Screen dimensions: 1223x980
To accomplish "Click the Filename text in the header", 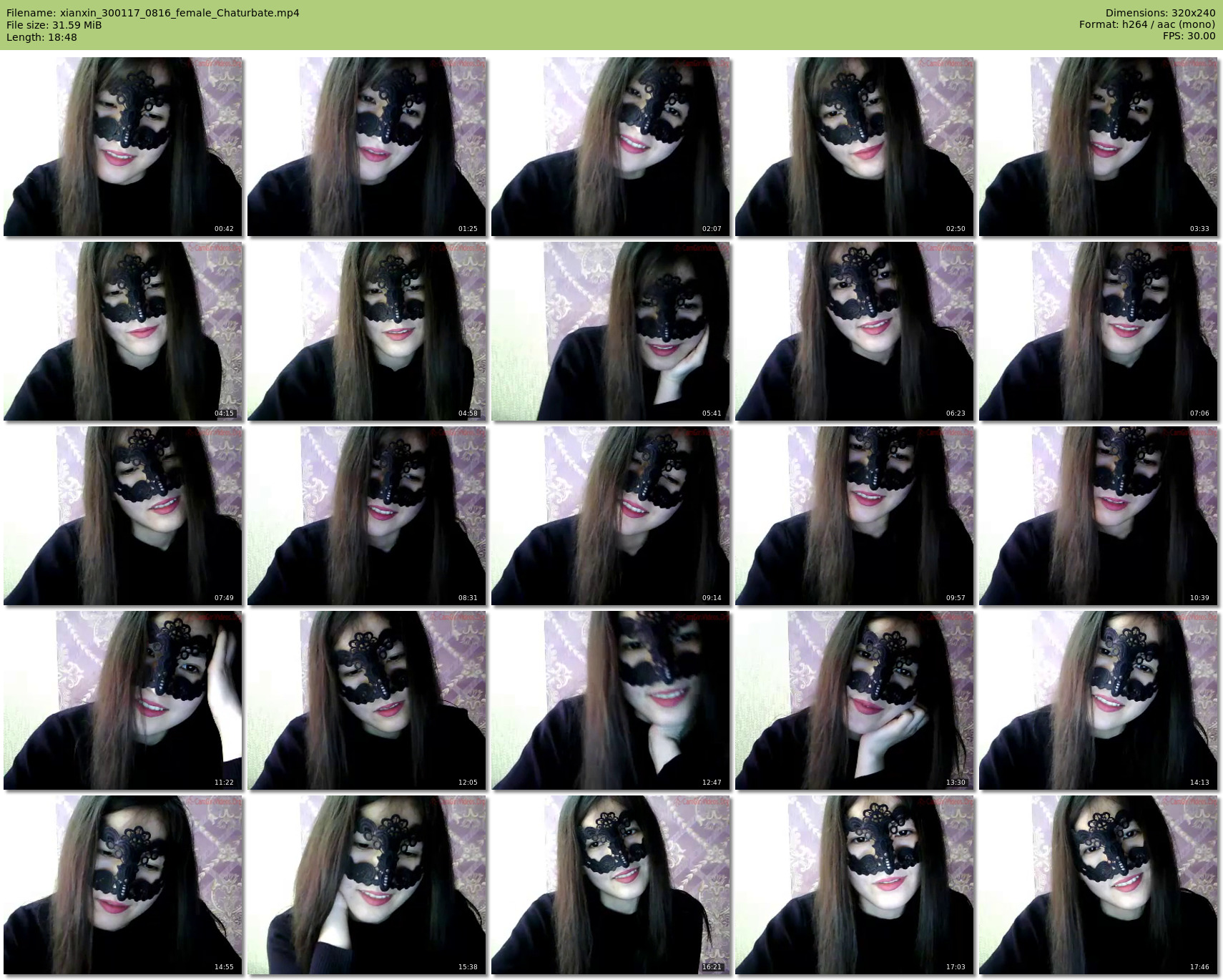I will (153, 13).
